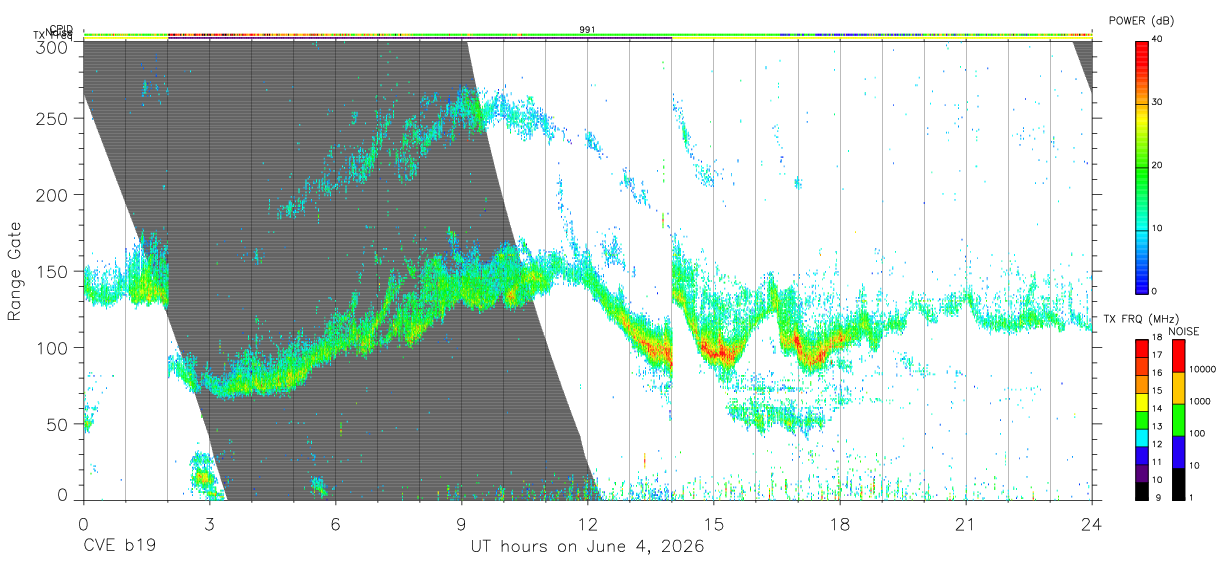Click the x-axis hour tick 18
Image resolution: width=1228 pixels, height=567 pixels.
pyautogui.click(x=839, y=523)
